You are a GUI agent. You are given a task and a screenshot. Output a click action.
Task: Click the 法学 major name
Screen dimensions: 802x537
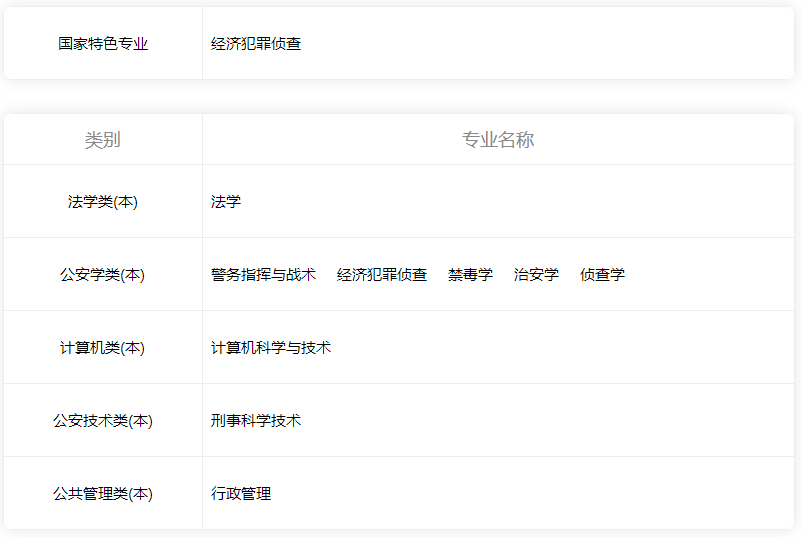tap(226, 202)
